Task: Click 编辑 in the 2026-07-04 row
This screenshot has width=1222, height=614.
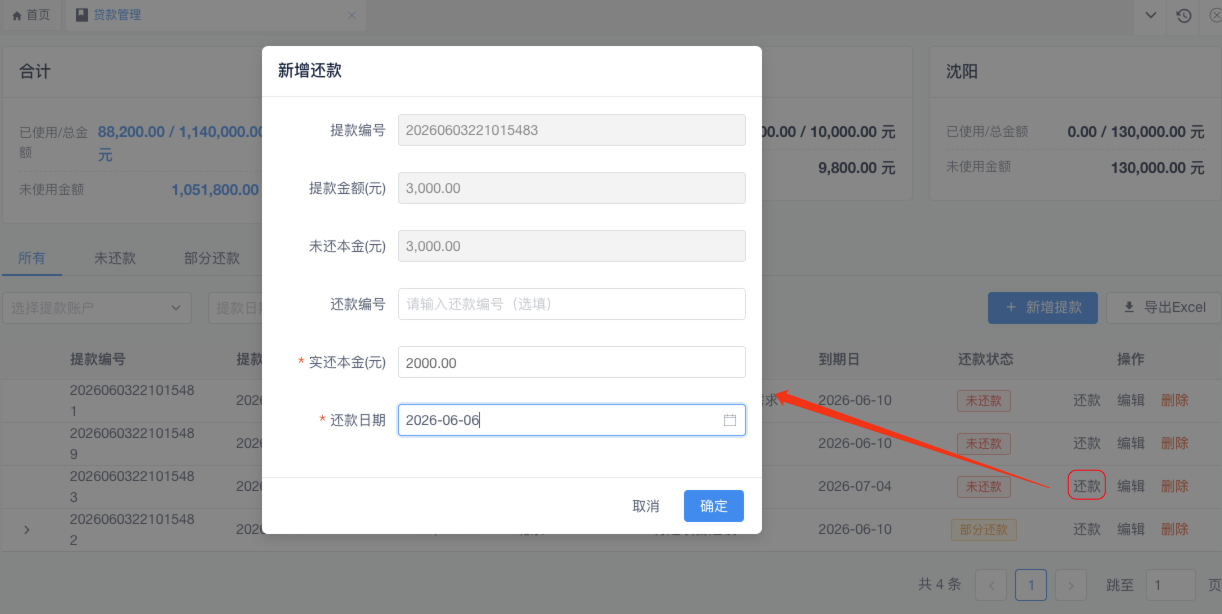Action: click(1131, 486)
